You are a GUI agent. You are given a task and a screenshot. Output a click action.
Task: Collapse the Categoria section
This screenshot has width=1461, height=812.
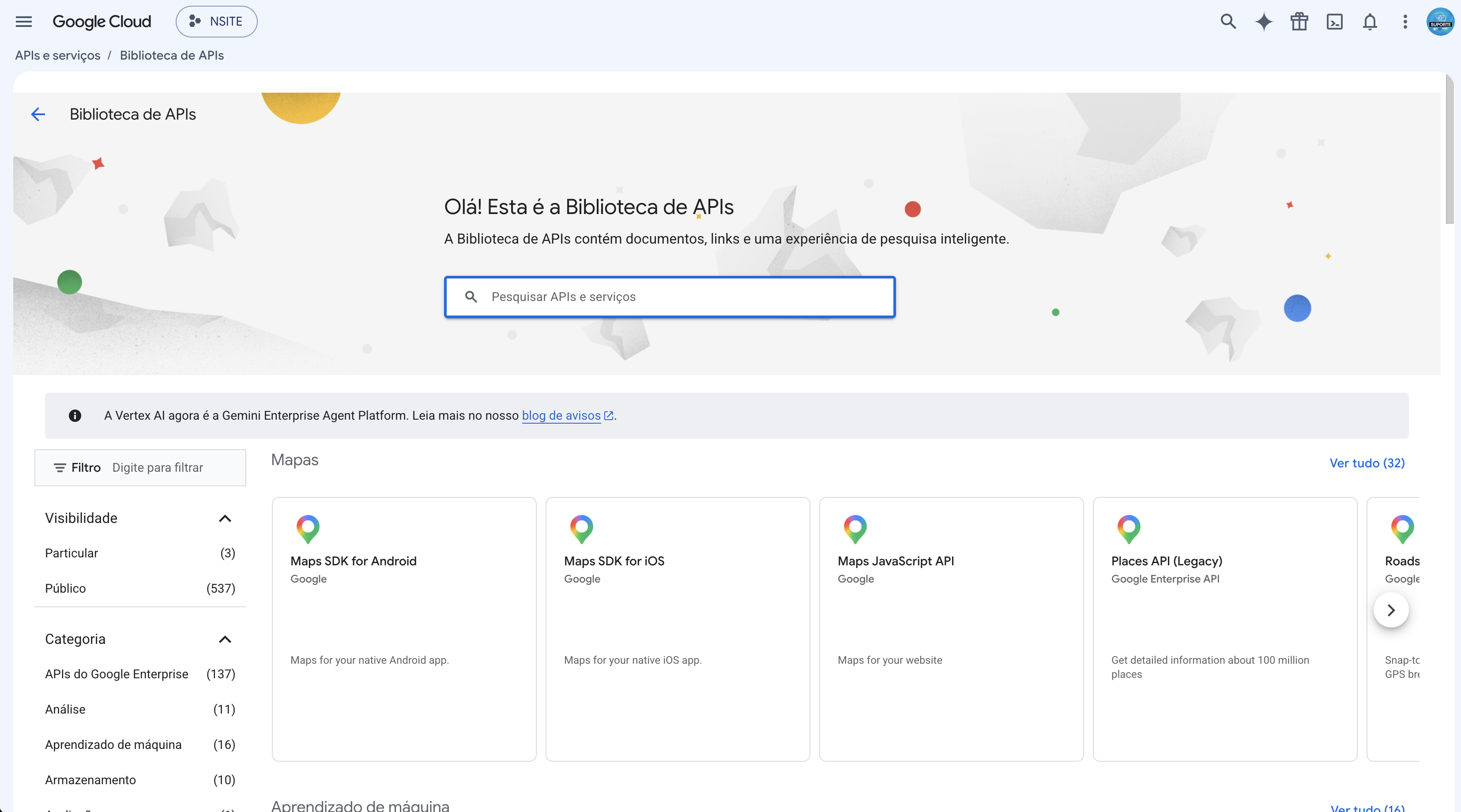click(x=225, y=639)
